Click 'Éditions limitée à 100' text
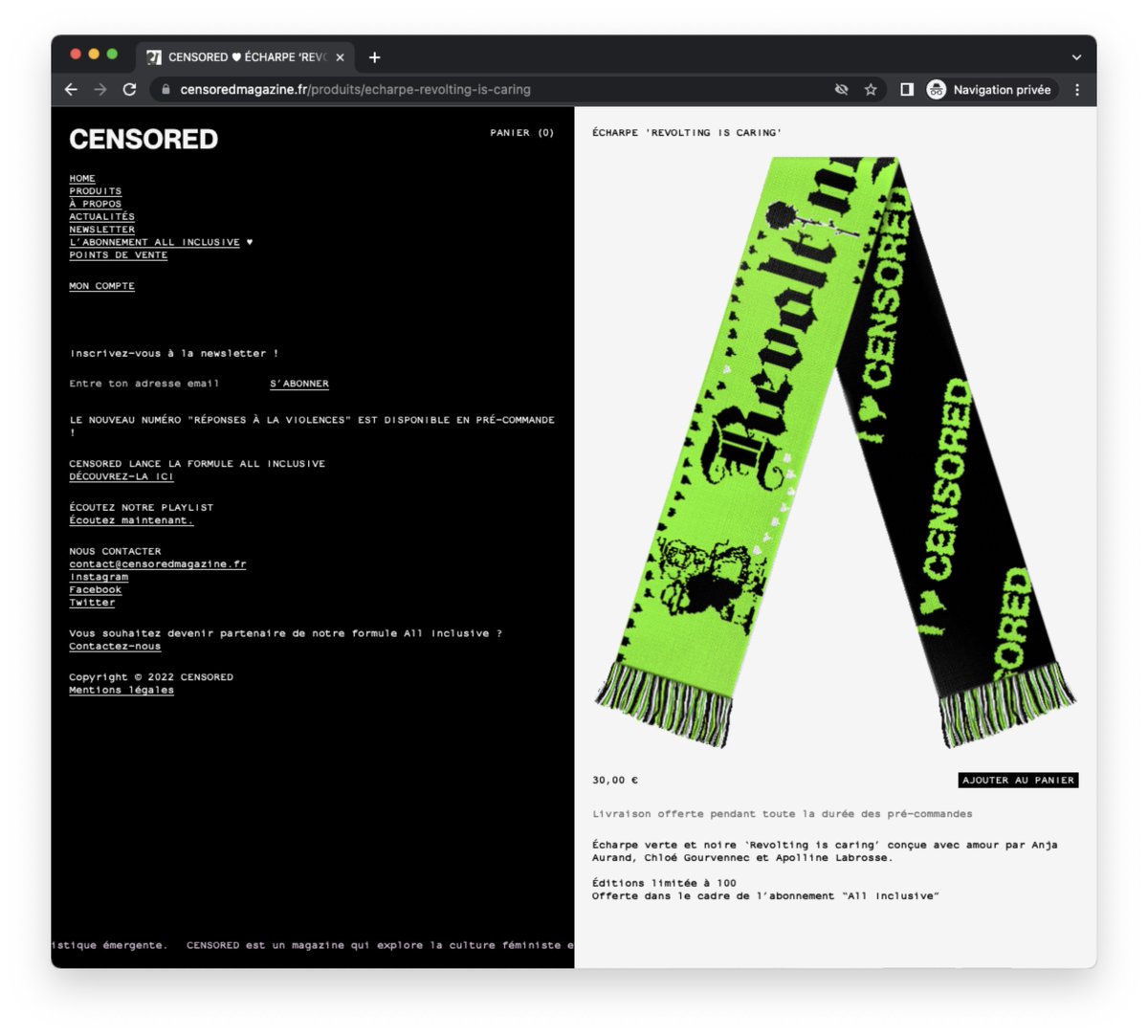Image resolution: width=1148 pixels, height=1036 pixels. click(x=664, y=883)
